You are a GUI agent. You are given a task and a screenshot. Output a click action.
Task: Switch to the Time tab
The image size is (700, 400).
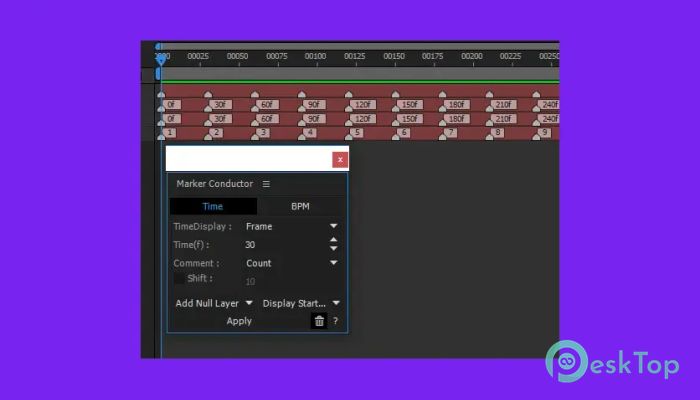[x=213, y=206]
